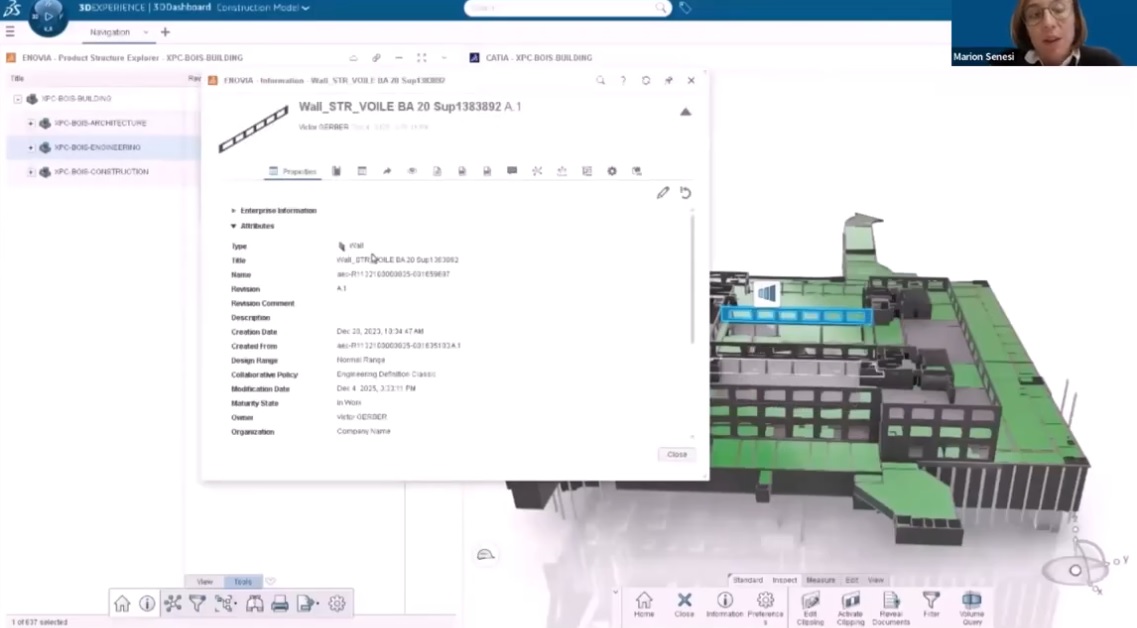
Task: Expand the XPC-BOIS-ARCHITECTURE tree node
Action: pos(31,123)
